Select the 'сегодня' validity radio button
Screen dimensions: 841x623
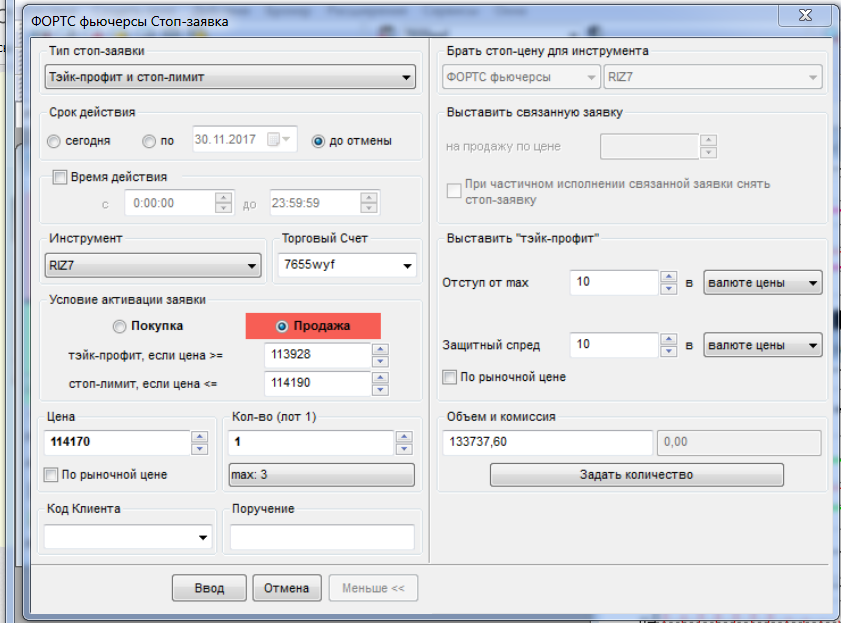[x=54, y=142]
